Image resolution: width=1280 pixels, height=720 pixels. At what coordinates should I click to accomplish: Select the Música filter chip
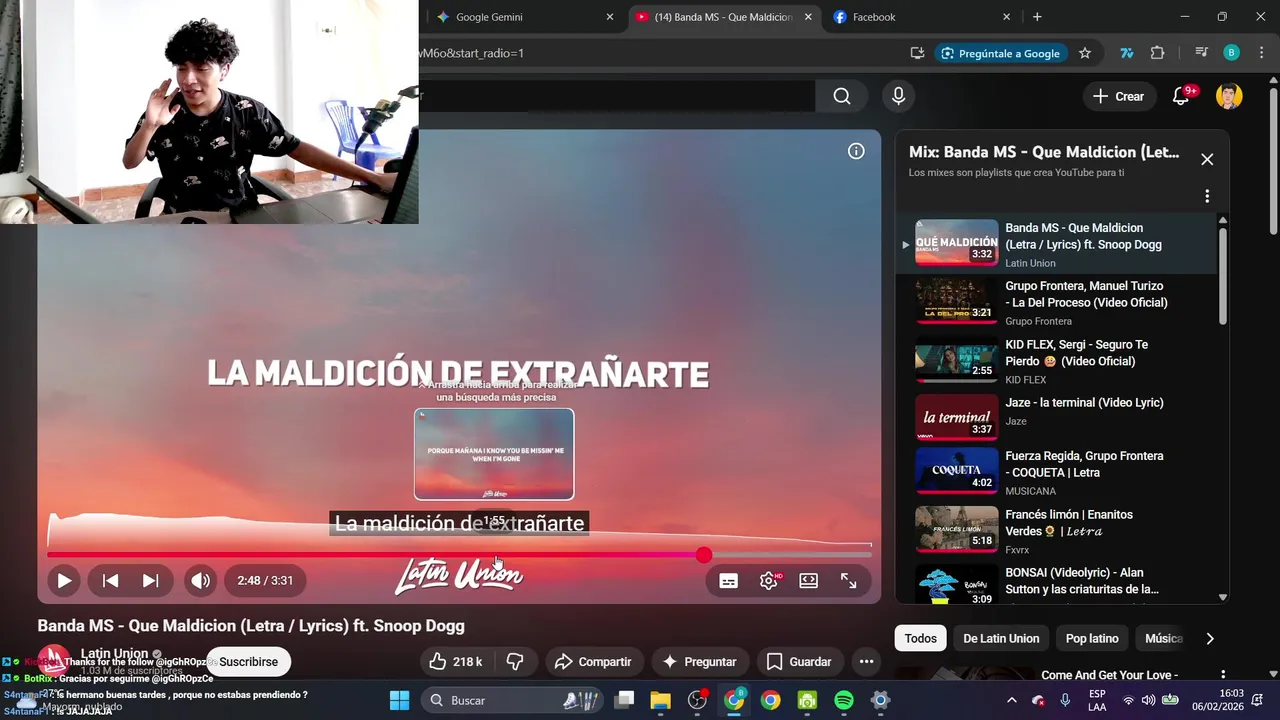coord(1163,638)
